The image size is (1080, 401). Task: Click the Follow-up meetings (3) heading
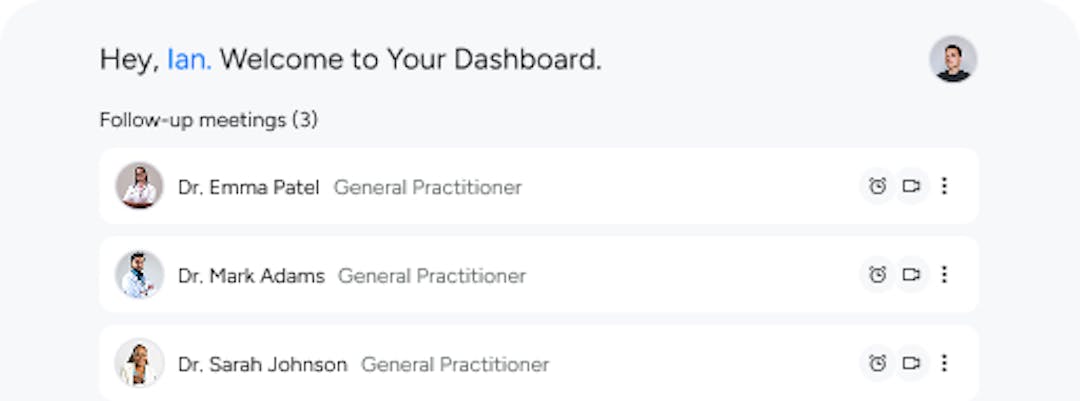click(x=208, y=121)
